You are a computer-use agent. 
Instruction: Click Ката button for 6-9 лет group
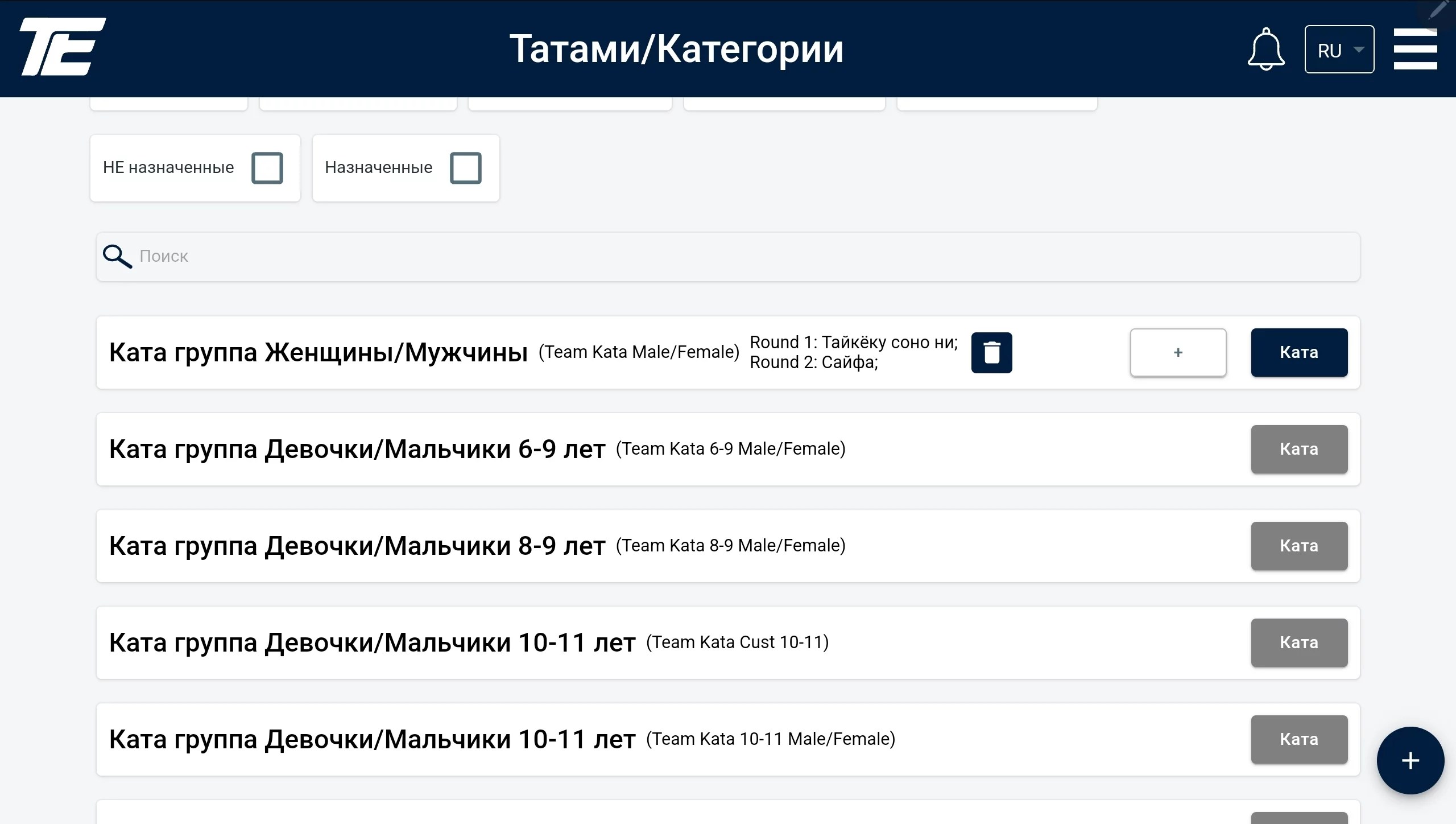[x=1299, y=449]
